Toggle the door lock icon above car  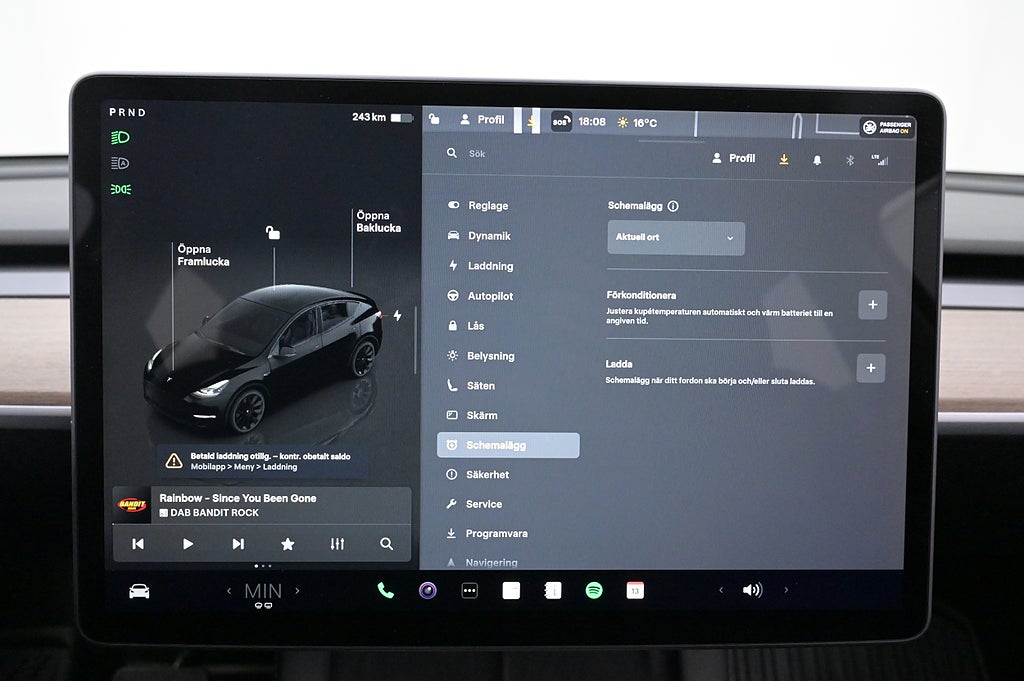point(273,233)
